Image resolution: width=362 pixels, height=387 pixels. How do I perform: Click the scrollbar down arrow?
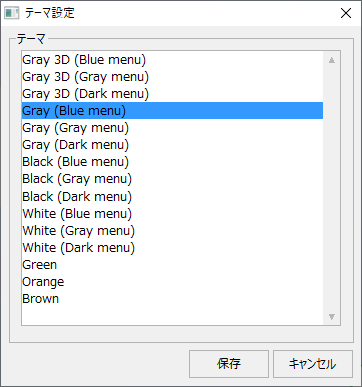[x=332, y=316]
